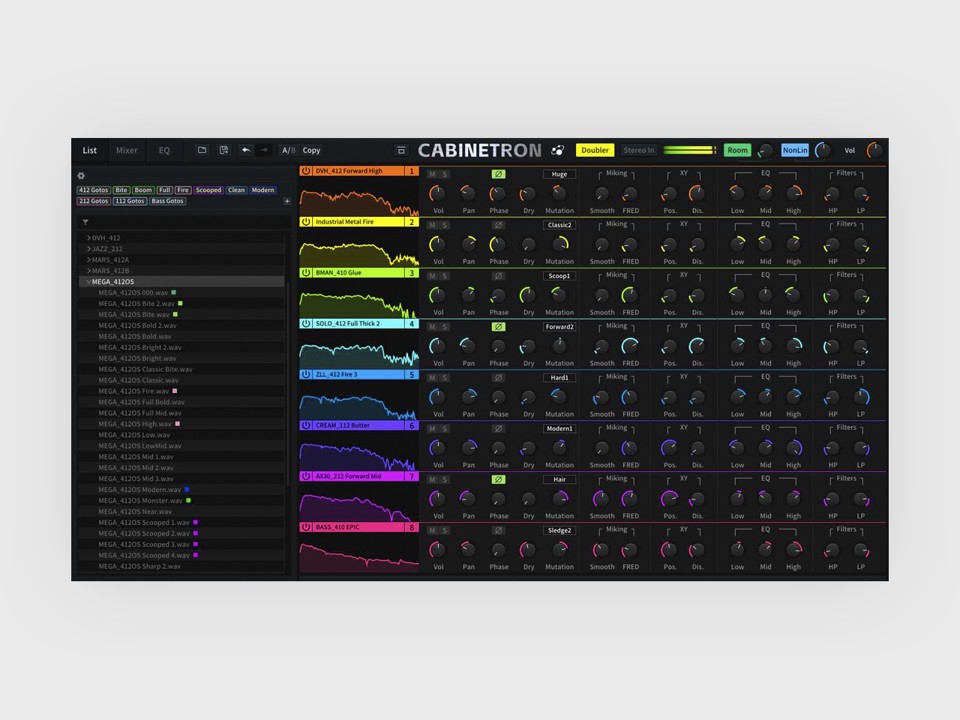This screenshot has width=960, height=720.
Task: Click the molecule icon beside the CABINETRON logo
Action: tap(557, 150)
